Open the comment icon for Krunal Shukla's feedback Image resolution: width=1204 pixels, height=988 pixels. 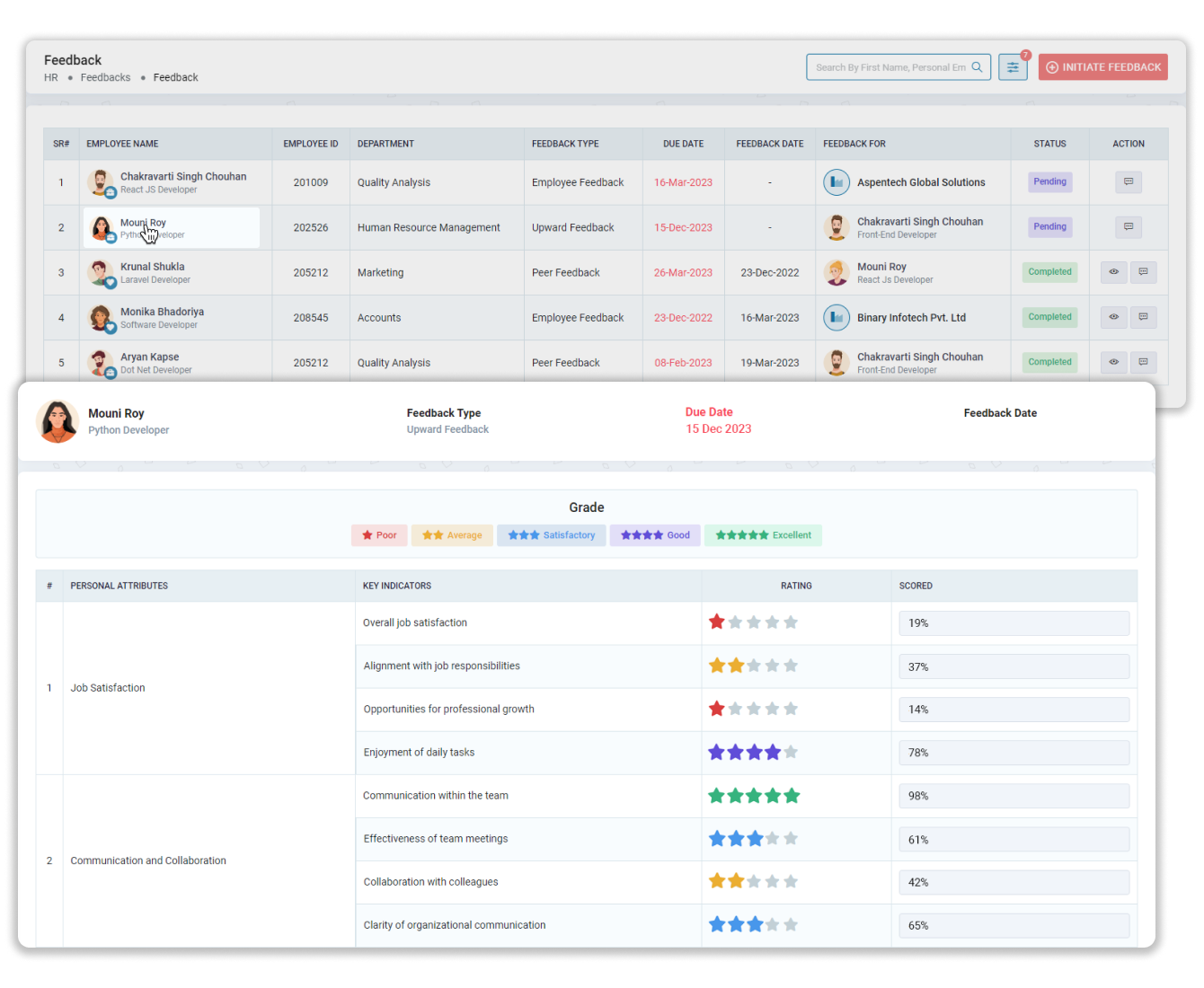pos(1144,272)
